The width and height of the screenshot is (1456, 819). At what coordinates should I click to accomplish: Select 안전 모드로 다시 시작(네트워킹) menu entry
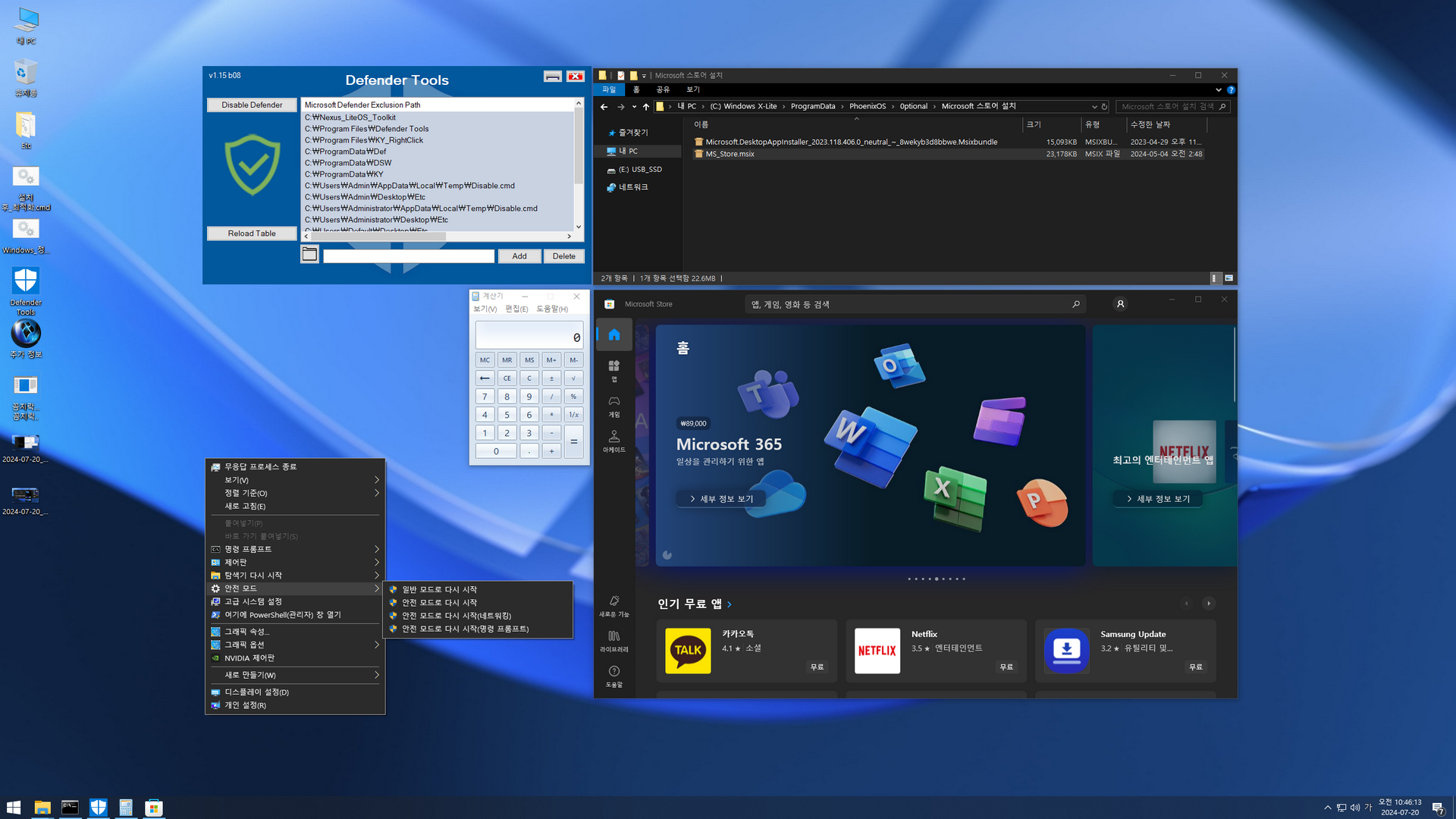tap(456, 616)
